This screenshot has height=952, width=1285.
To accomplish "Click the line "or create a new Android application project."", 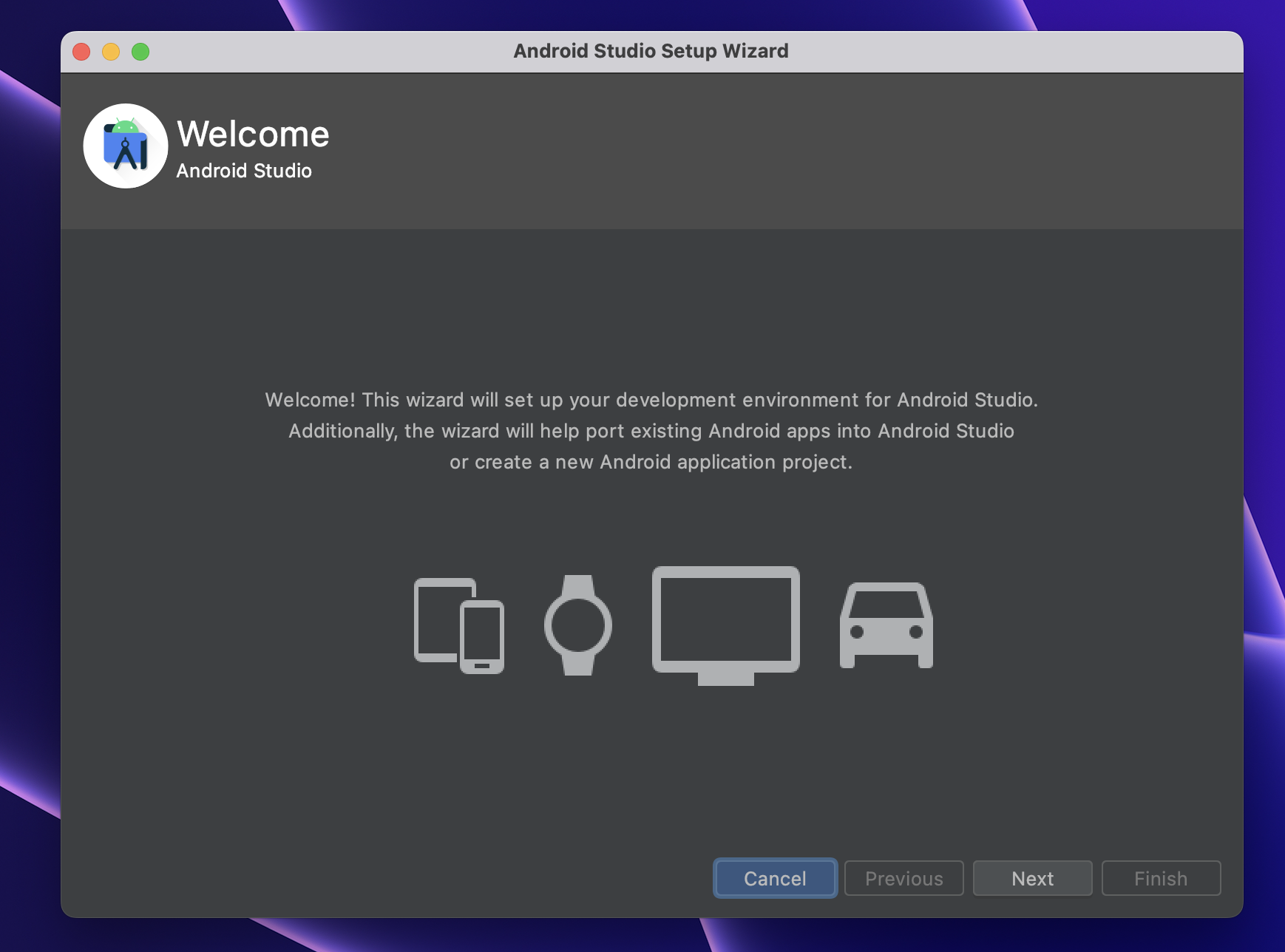I will point(651,462).
